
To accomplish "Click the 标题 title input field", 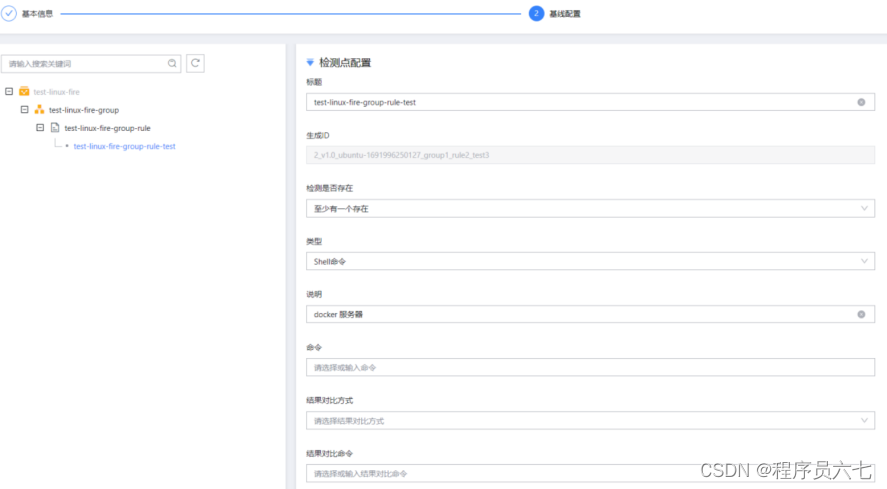I will tap(590, 102).
